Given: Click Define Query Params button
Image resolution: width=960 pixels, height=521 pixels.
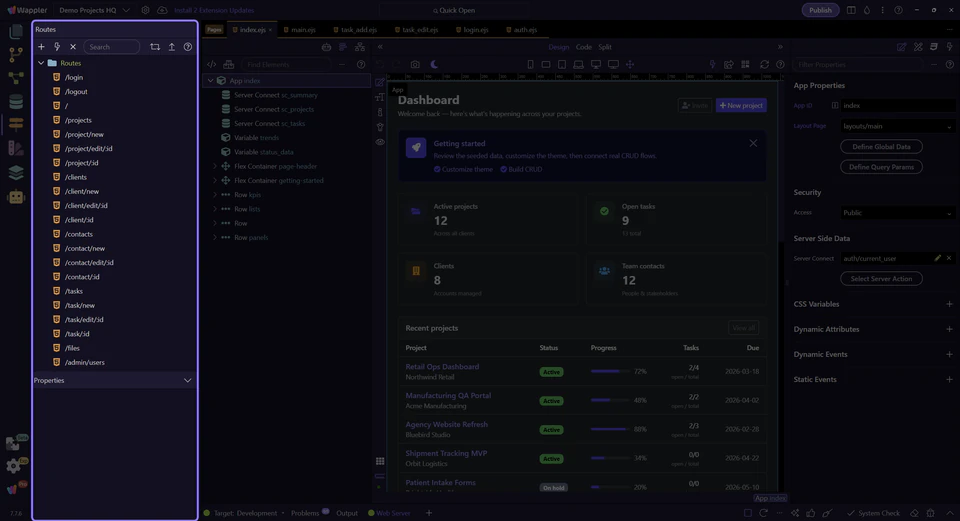Looking at the screenshot, I should [x=881, y=167].
